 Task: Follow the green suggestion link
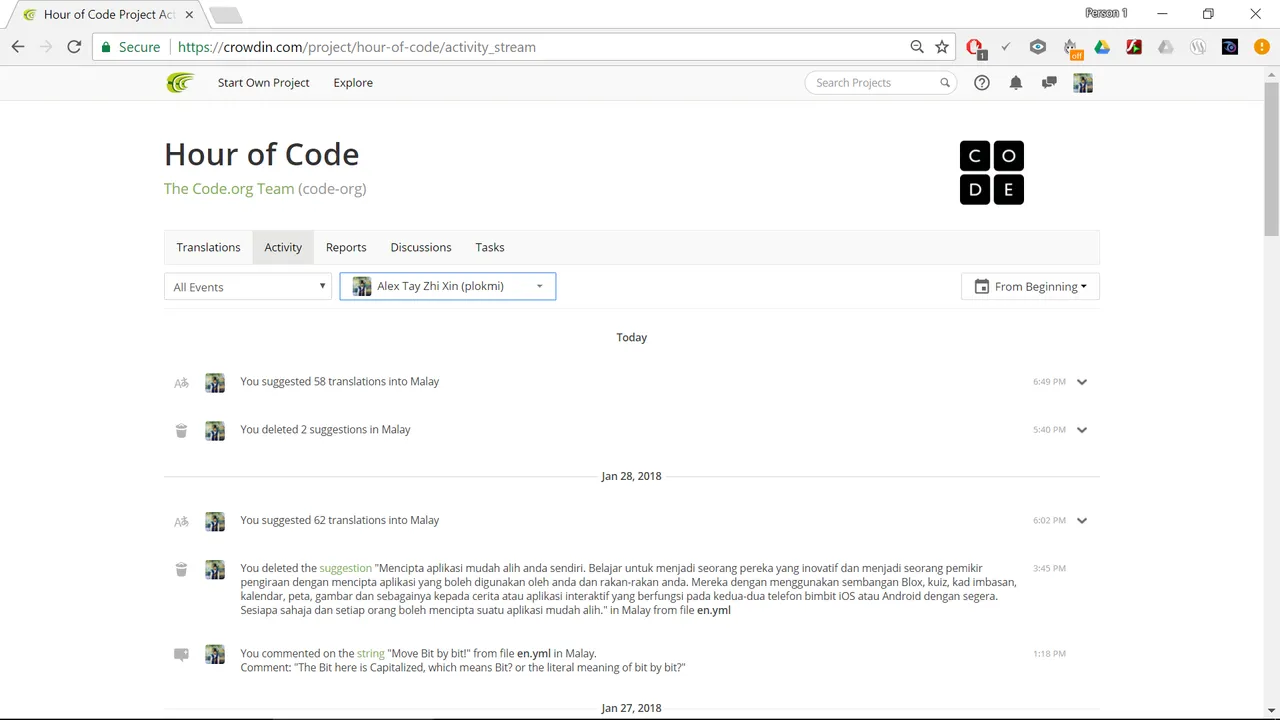pos(345,568)
